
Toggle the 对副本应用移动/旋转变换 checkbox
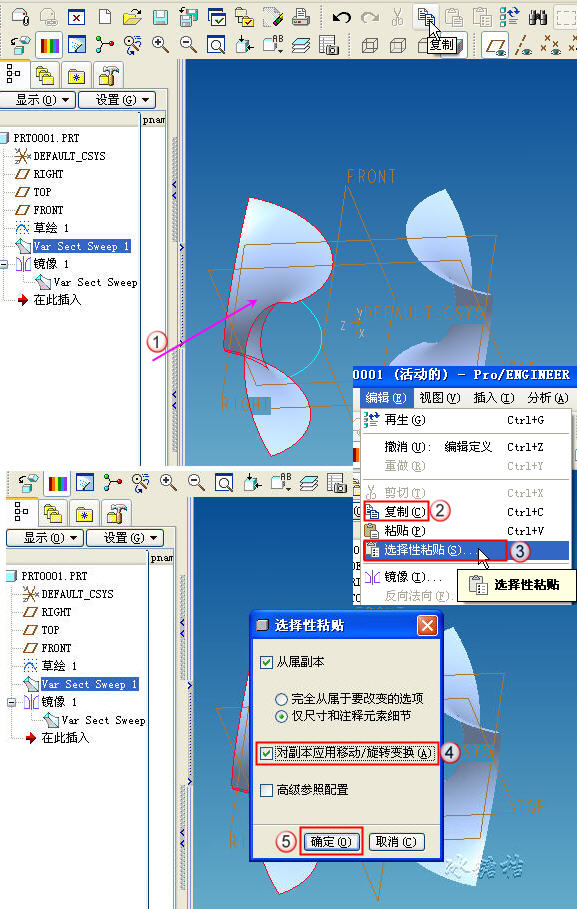[x=266, y=753]
